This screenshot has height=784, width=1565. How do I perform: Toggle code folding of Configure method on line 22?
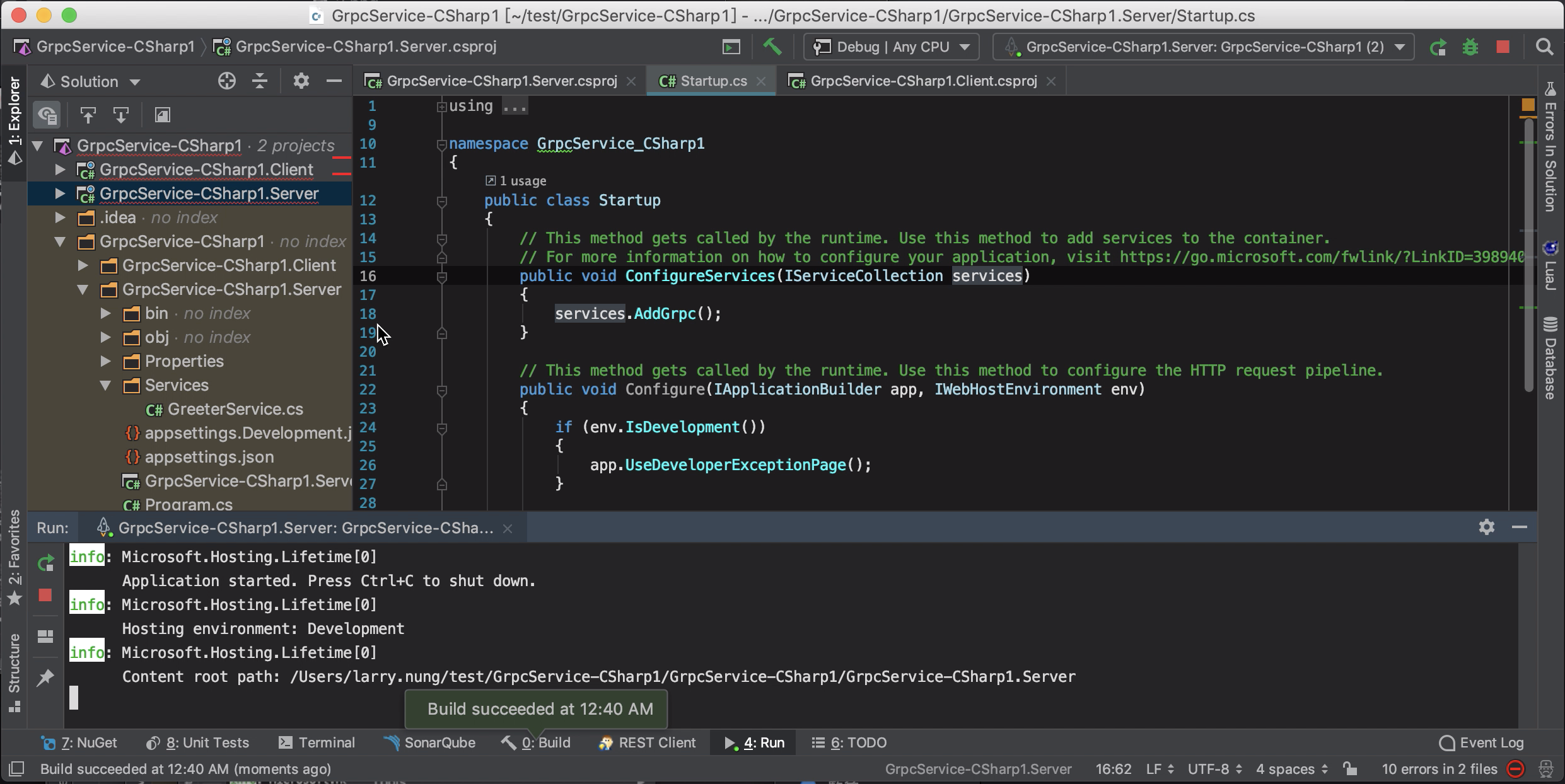(x=441, y=390)
